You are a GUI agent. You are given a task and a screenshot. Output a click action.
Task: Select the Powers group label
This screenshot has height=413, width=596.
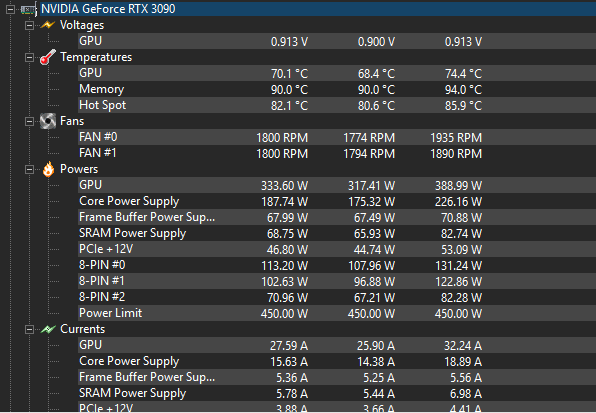(x=79, y=169)
